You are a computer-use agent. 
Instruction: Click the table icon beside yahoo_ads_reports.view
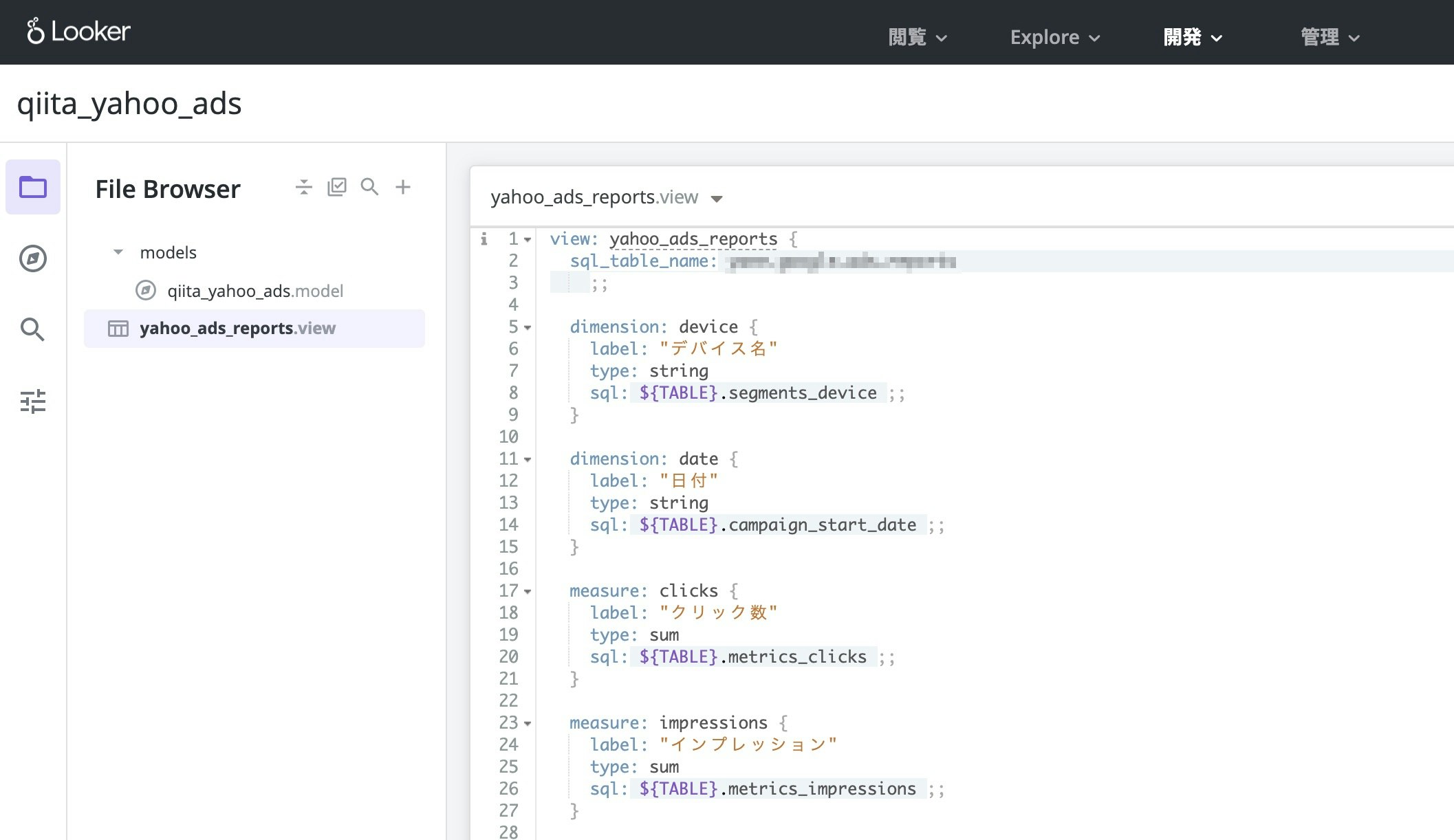click(118, 329)
